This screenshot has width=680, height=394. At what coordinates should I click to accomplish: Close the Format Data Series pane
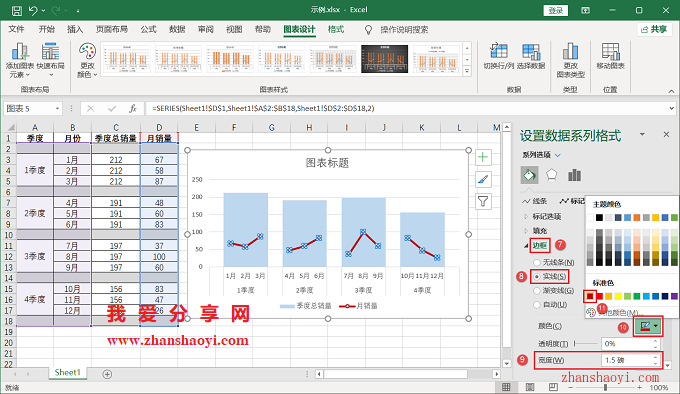pyautogui.click(x=667, y=134)
